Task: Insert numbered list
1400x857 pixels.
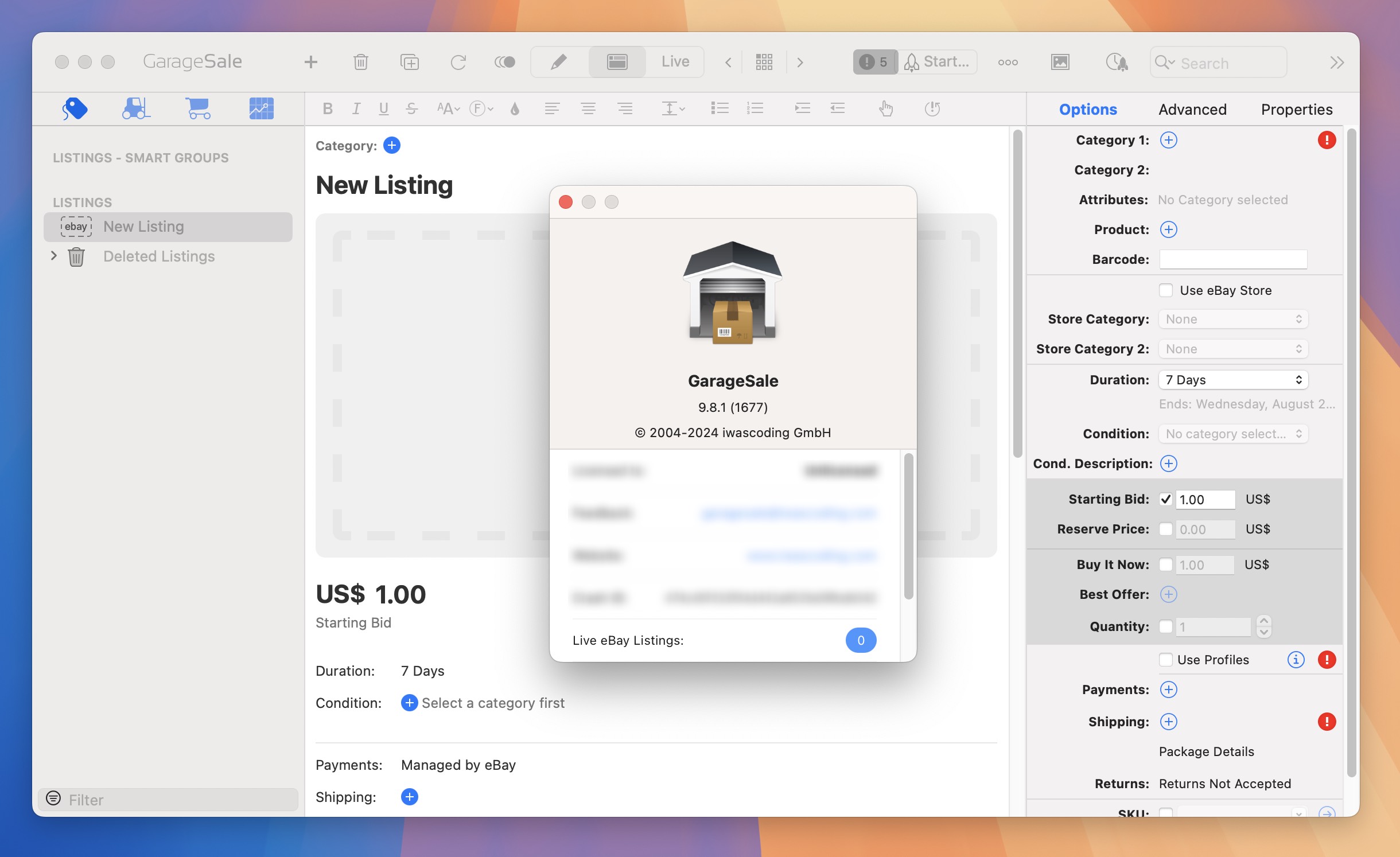Action: point(755,108)
